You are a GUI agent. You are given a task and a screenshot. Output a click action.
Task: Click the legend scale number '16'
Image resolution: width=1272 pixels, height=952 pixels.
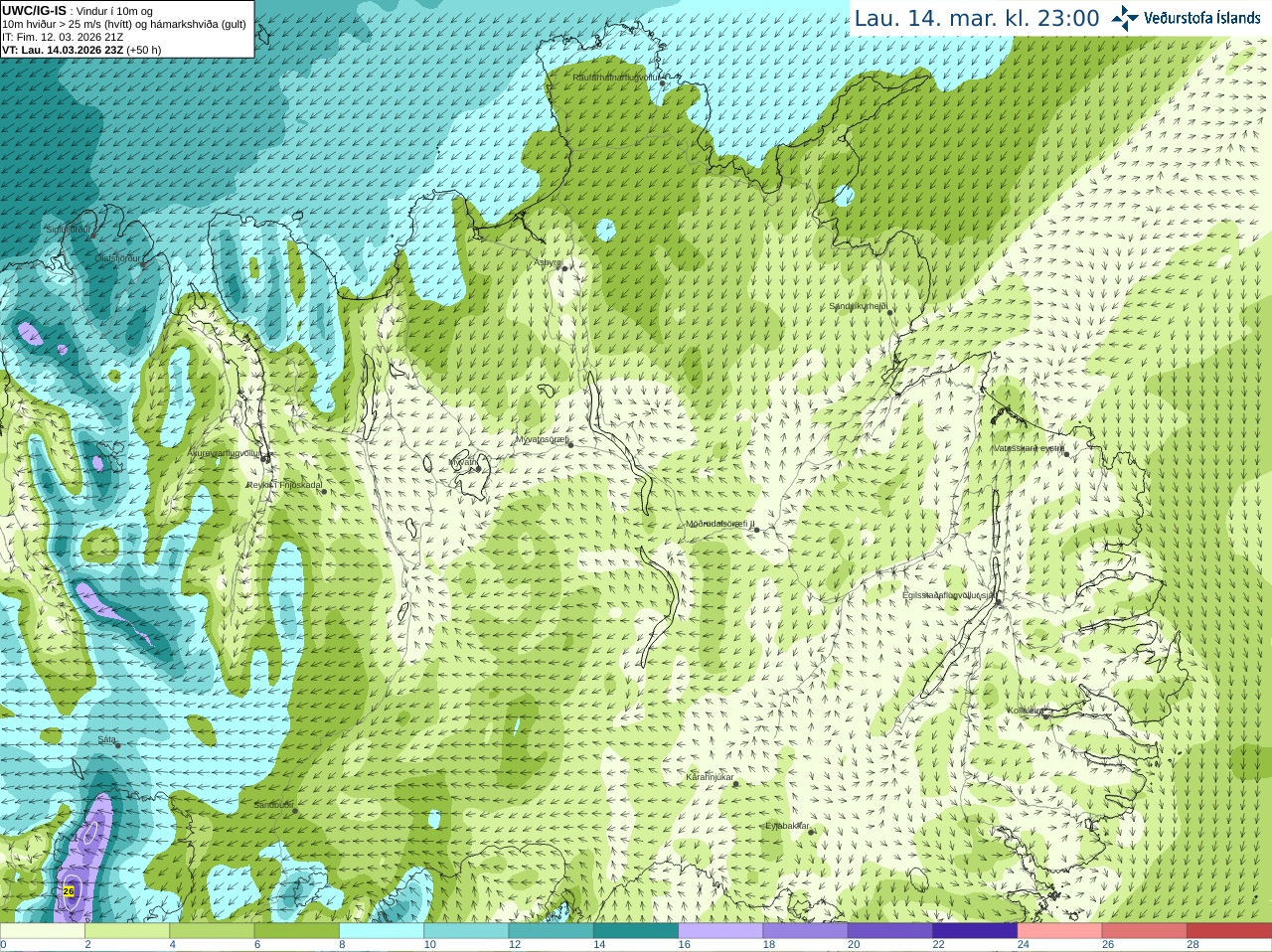coord(685,945)
